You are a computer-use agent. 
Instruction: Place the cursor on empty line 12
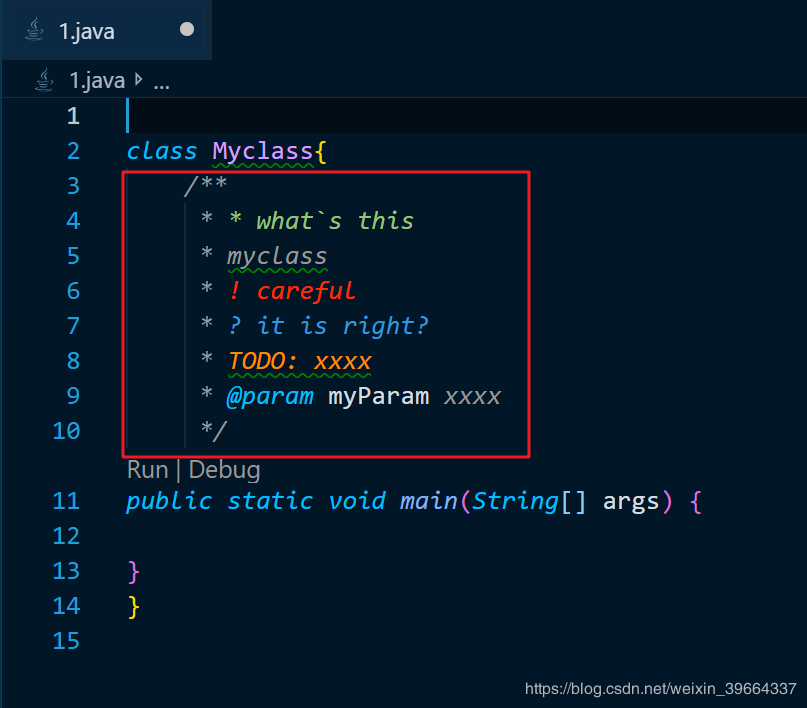pyautogui.click(x=300, y=536)
